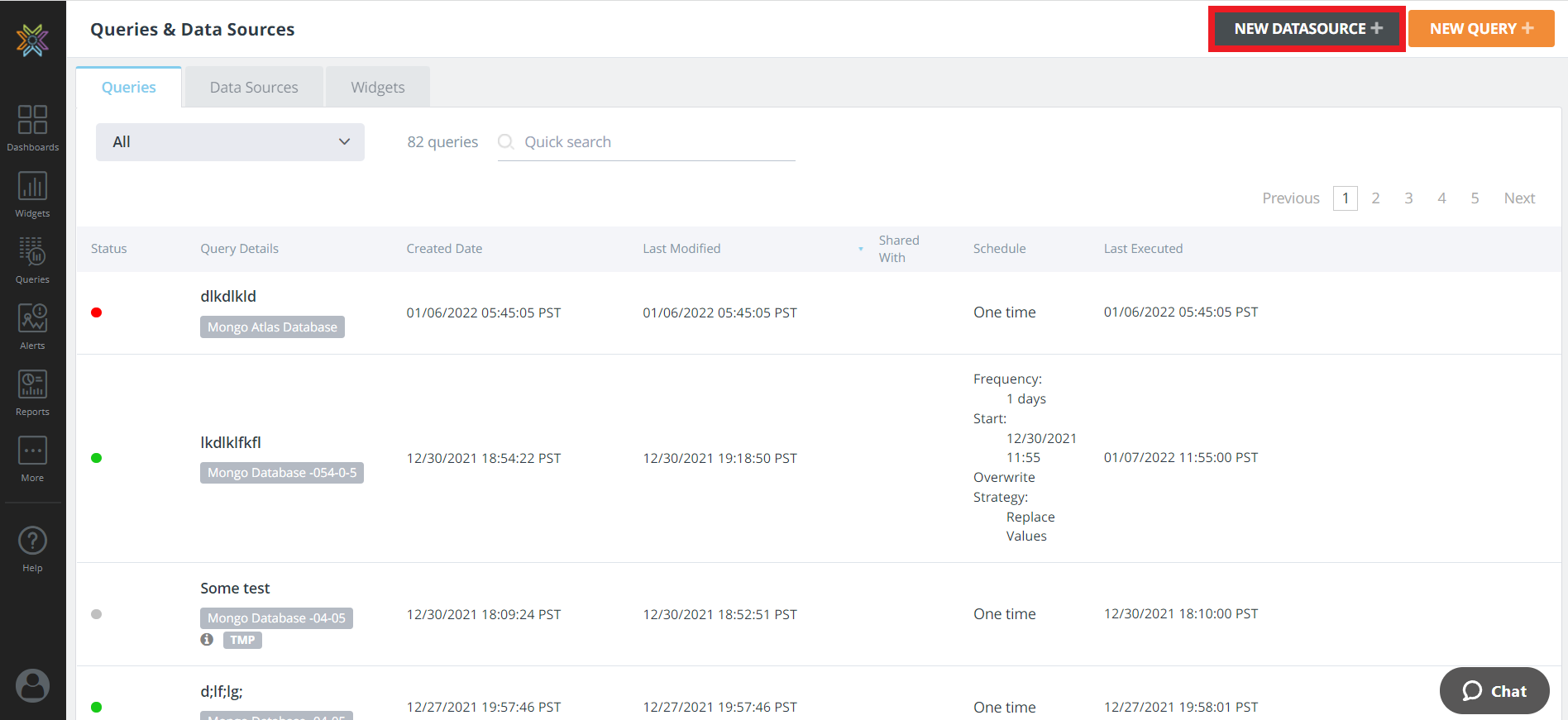Sort by Last Modified arrow
Screen dimensions: 1568x720
(860, 249)
